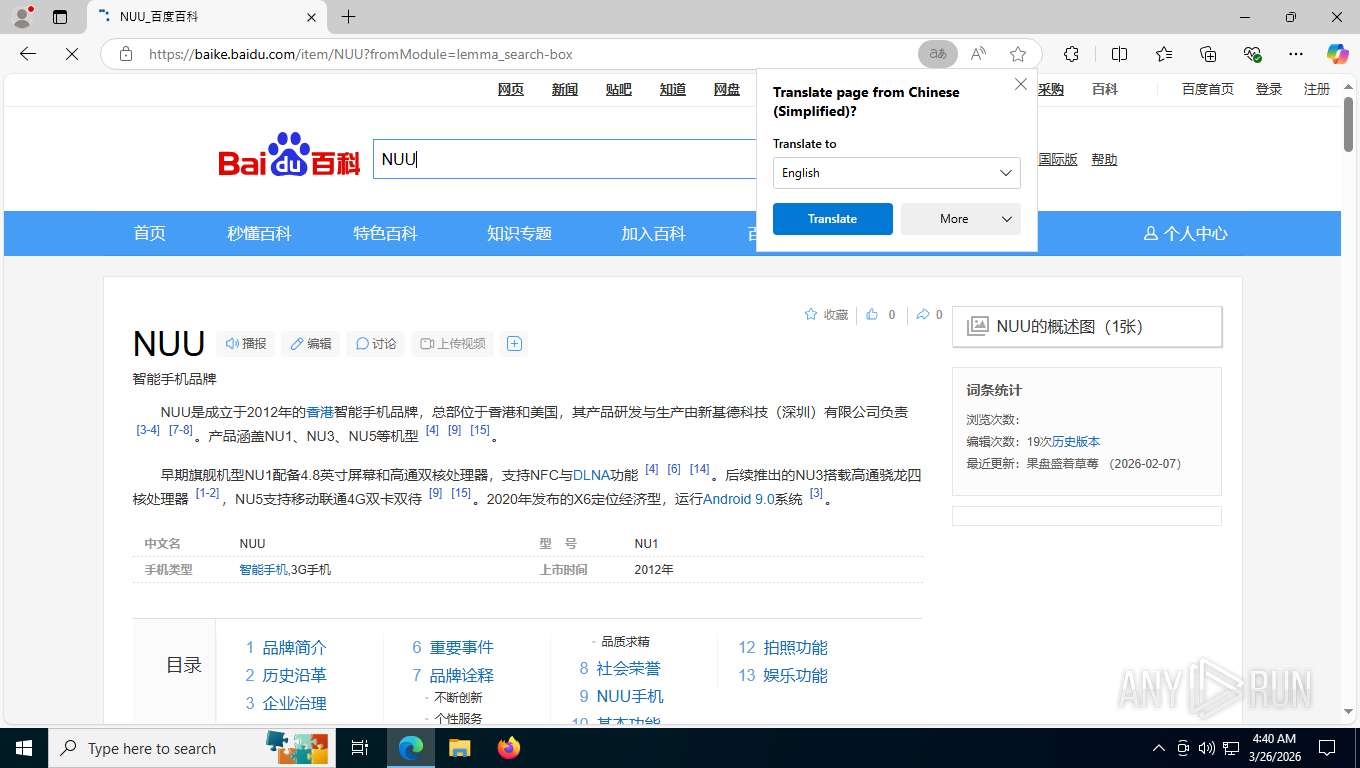
Task: Open browser extensions icon
Action: (1071, 54)
